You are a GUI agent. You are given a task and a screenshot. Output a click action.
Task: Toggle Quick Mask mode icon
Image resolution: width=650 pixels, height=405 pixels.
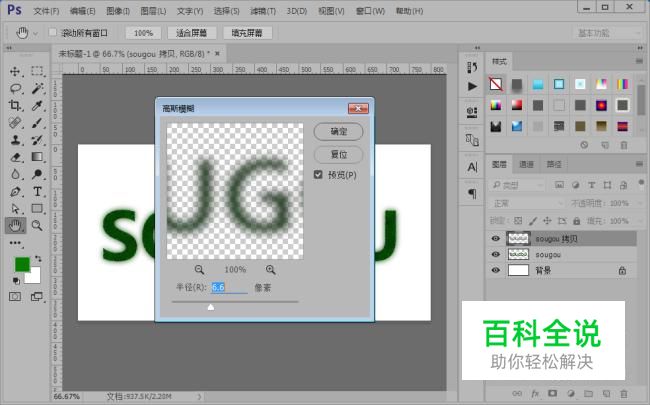15,297
